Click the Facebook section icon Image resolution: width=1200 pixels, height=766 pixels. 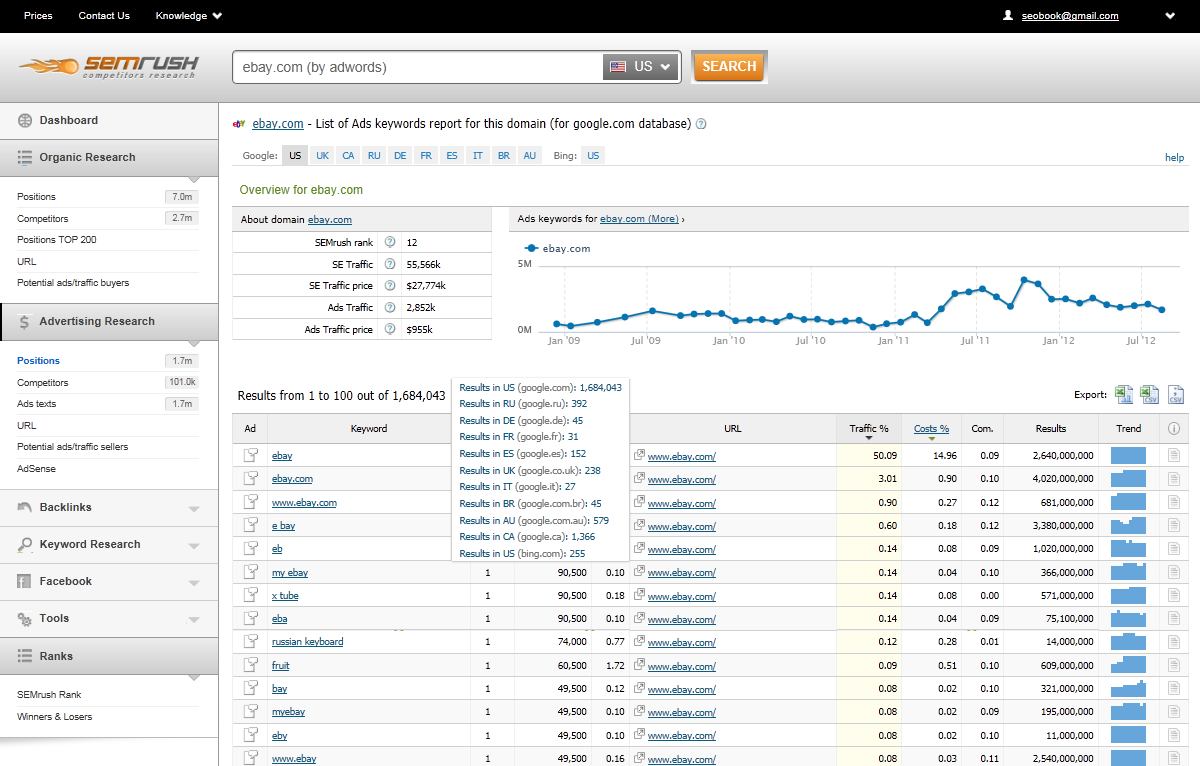(25, 581)
